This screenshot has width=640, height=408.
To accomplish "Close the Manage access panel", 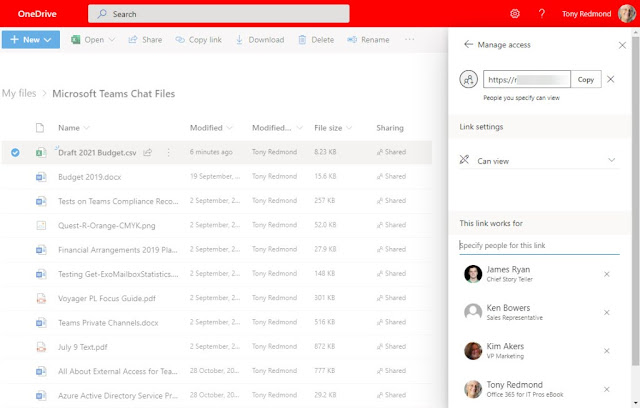I will coord(622,45).
